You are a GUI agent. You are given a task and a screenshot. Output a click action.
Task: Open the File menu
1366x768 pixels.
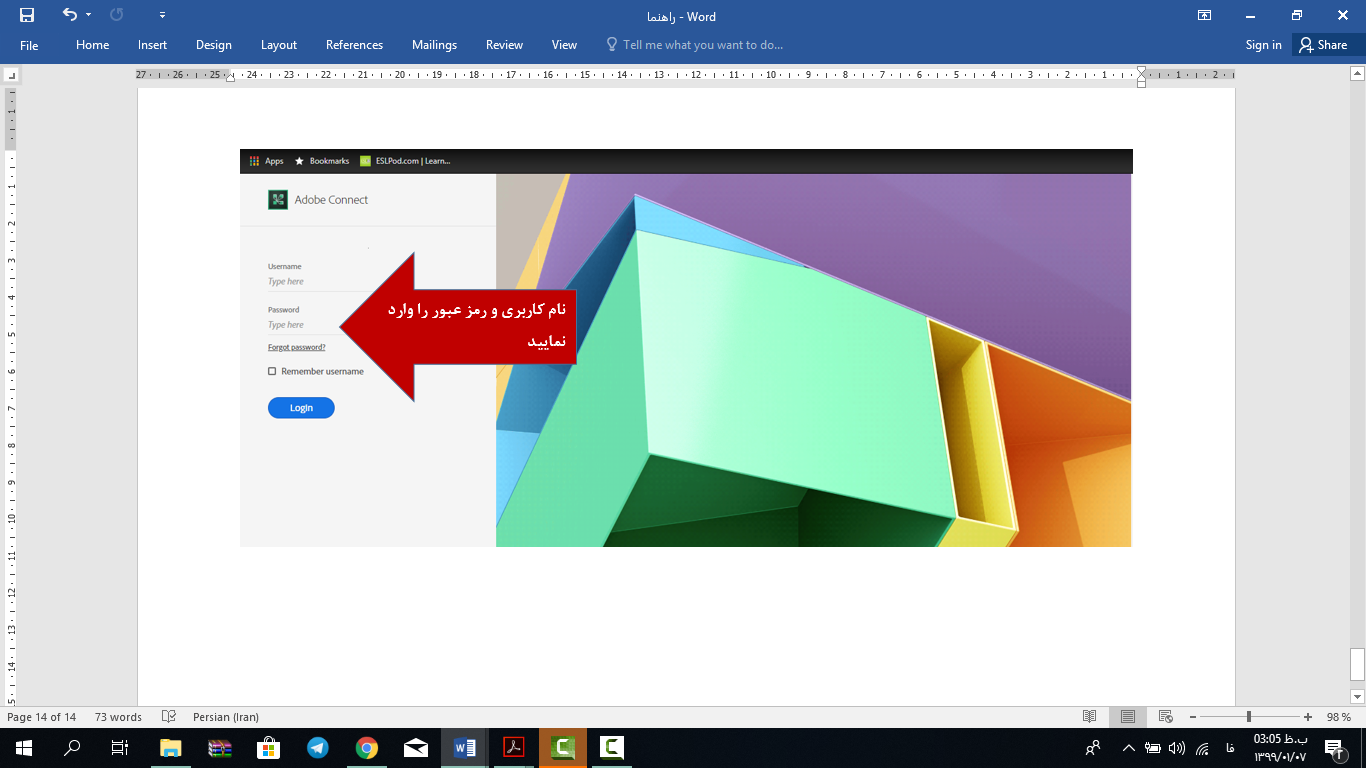(29, 45)
